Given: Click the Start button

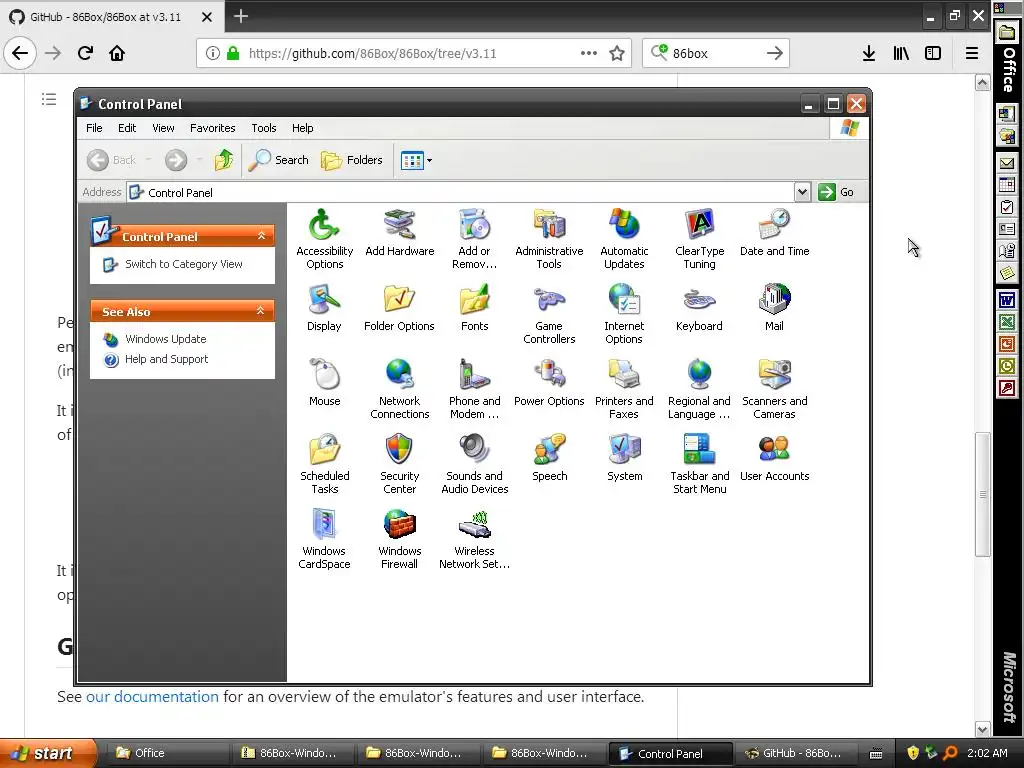Looking at the screenshot, I should tap(47, 753).
